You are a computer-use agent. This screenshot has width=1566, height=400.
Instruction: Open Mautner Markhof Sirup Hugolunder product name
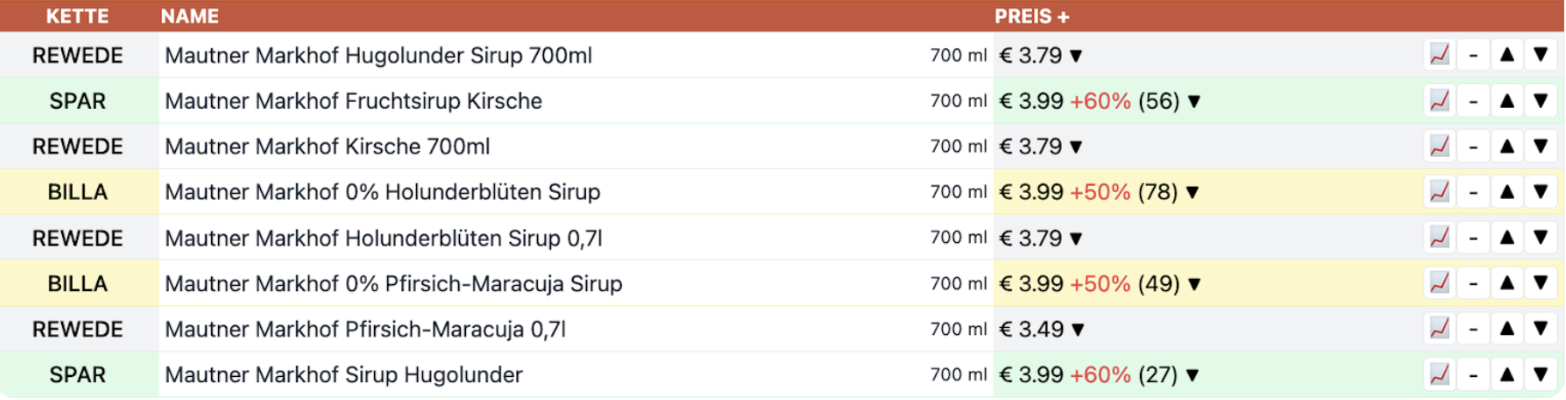point(344,376)
